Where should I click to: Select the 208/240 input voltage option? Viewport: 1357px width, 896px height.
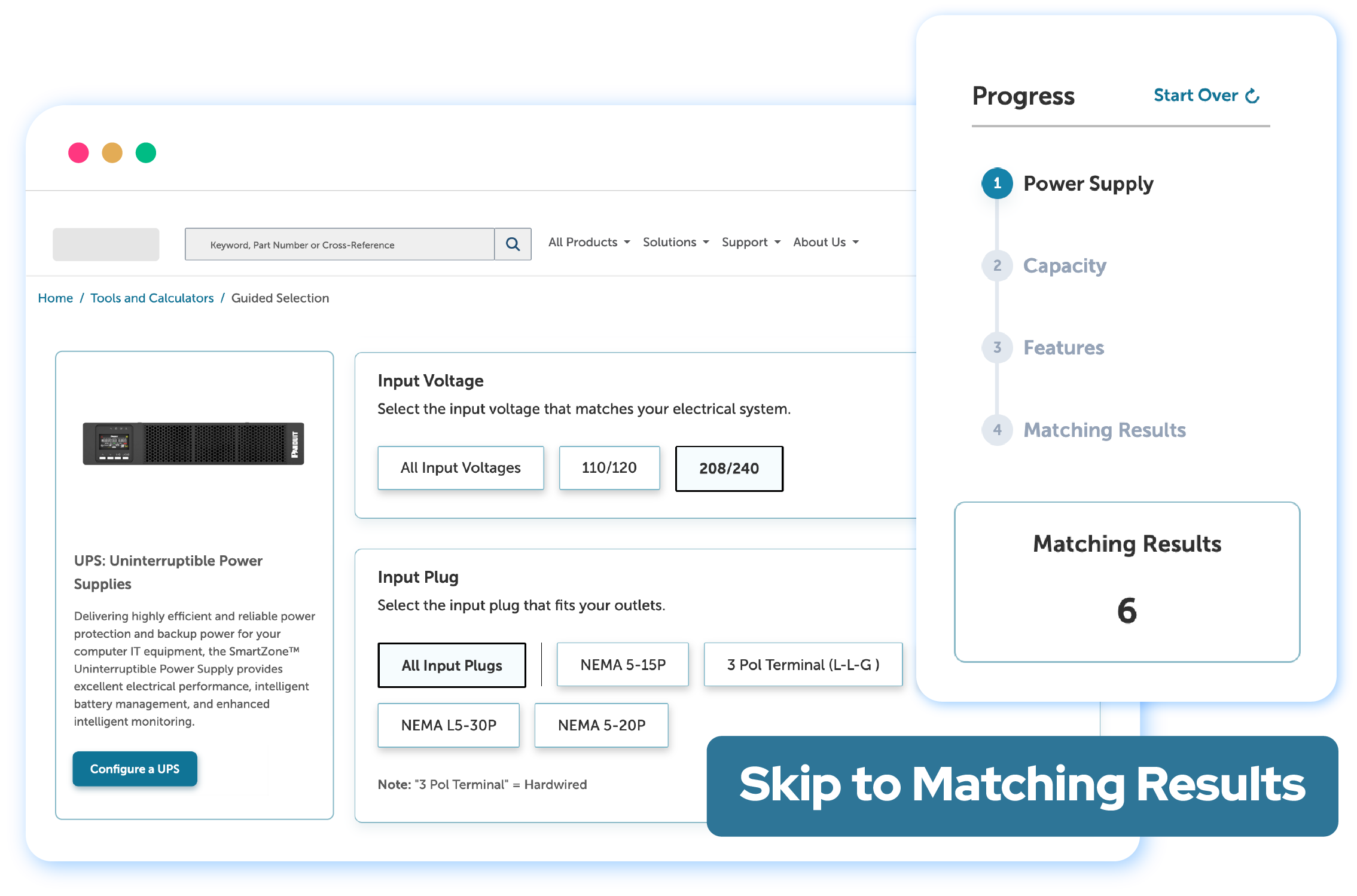730,467
